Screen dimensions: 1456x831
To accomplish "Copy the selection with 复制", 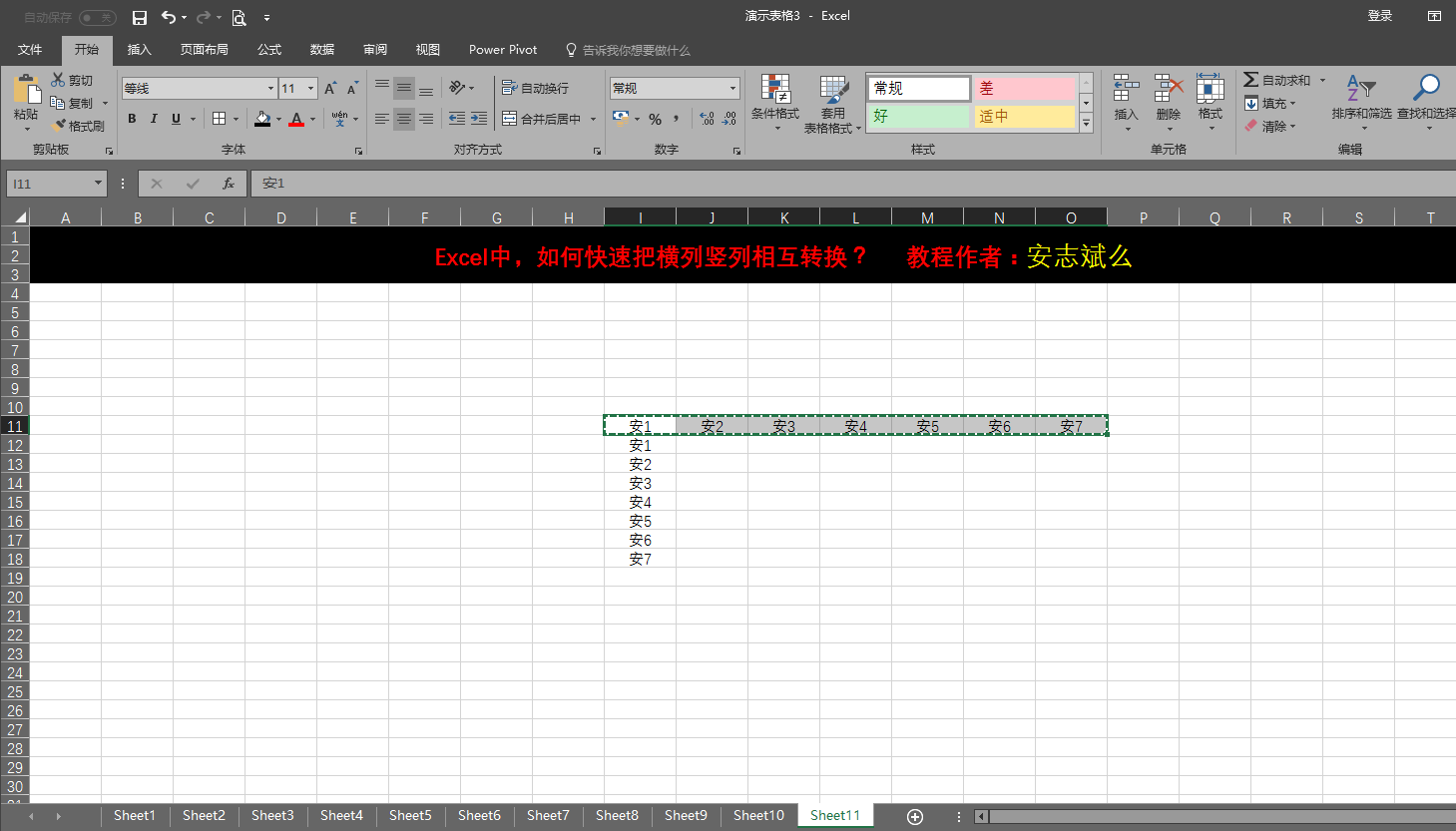I will (72, 103).
